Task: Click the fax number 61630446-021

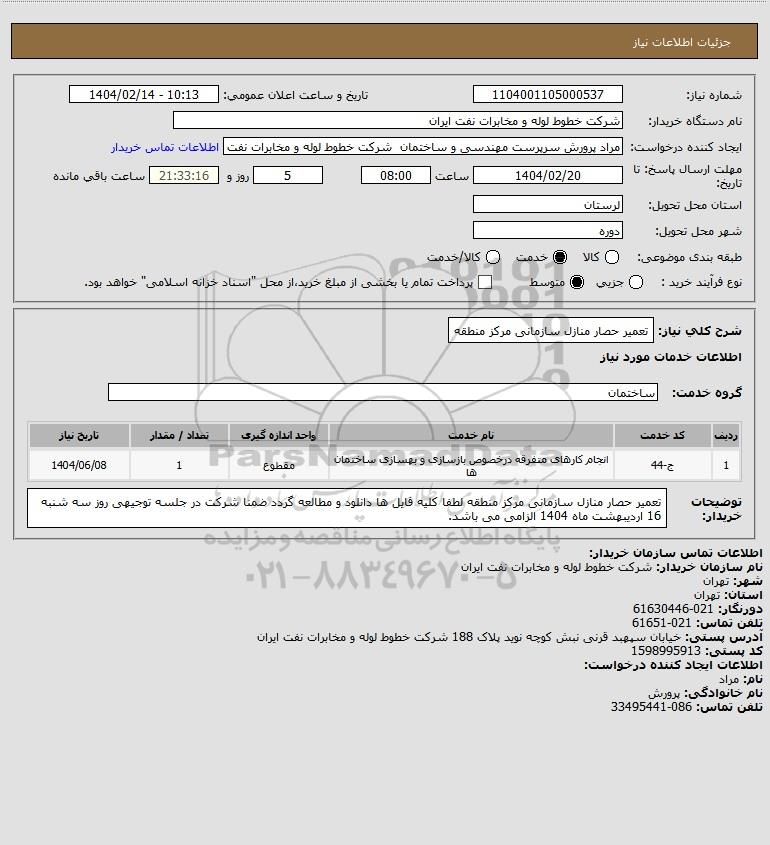Action: tap(672, 609)
